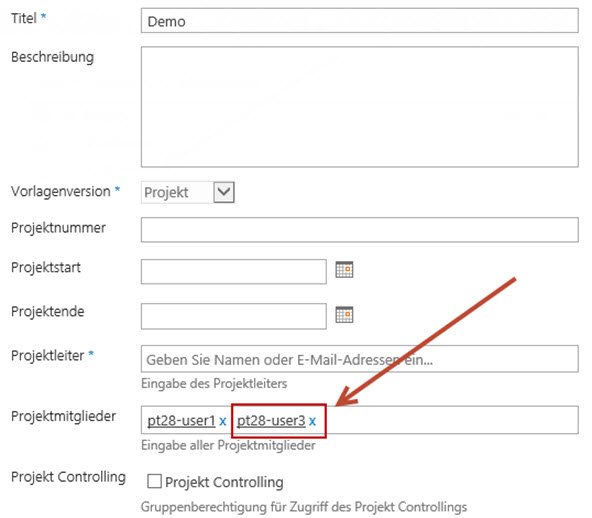The width and height of the screenshot is (592, 518).
Task: Click inside the Beschreibung text area
Action: pos(359,107)
